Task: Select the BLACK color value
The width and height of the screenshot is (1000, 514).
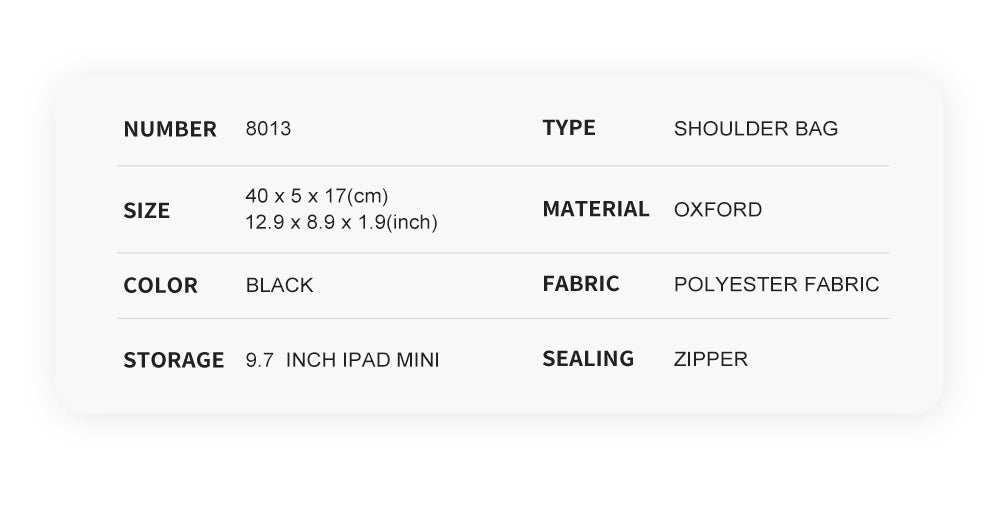Action: [x=279, y=285]
